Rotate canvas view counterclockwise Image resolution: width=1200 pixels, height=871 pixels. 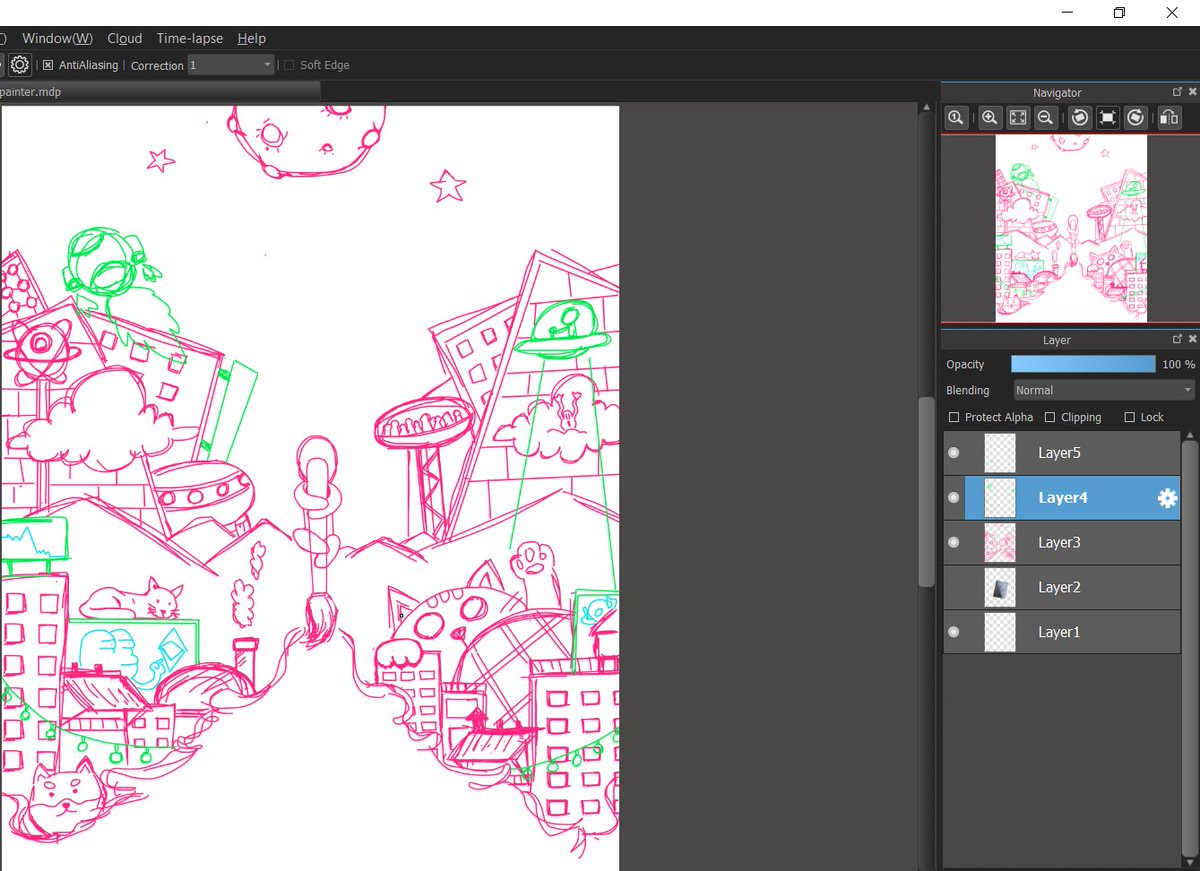[1080, 117]
